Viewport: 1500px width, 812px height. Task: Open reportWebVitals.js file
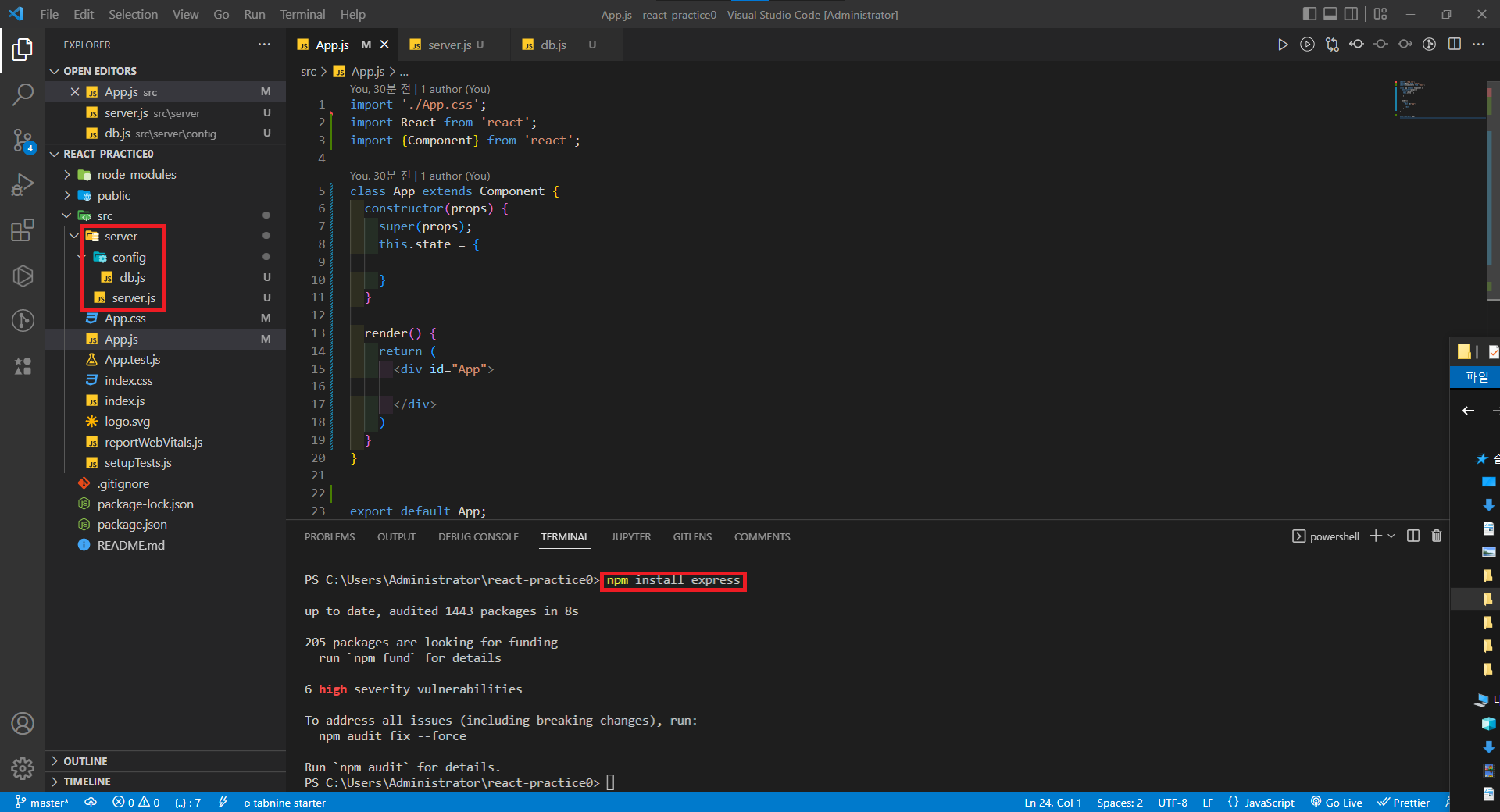coord(153,443)
